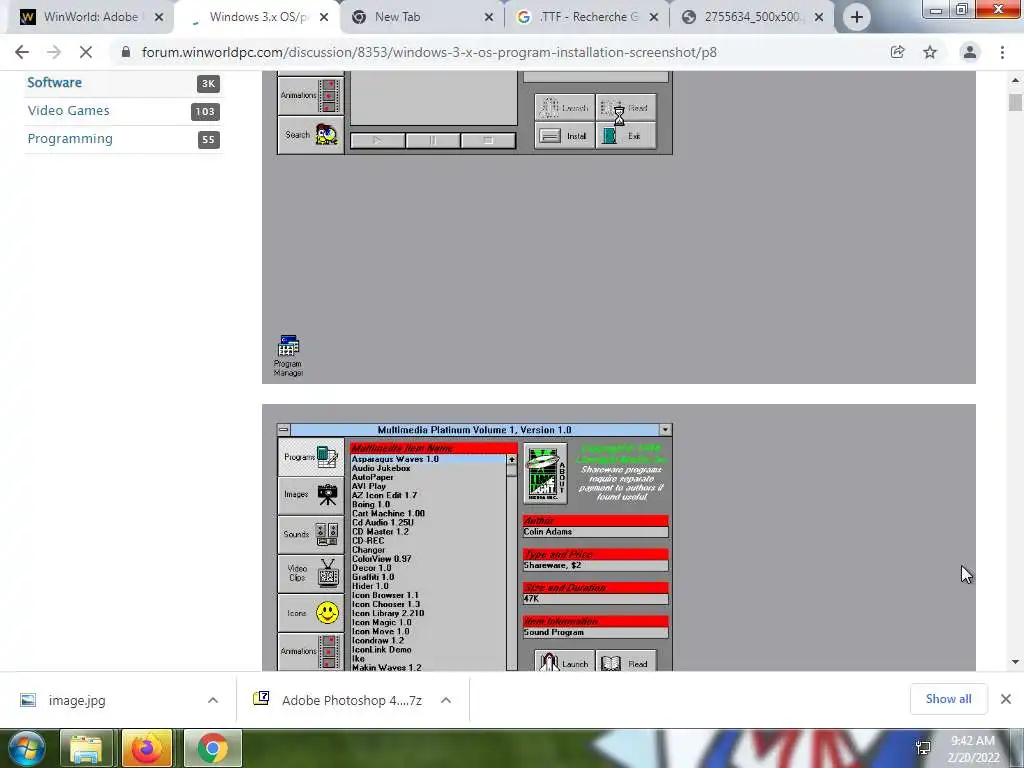This screenshot has height=768, width=1024.
Task: Expand image.jpg download options
Action: tap(213, 700)
